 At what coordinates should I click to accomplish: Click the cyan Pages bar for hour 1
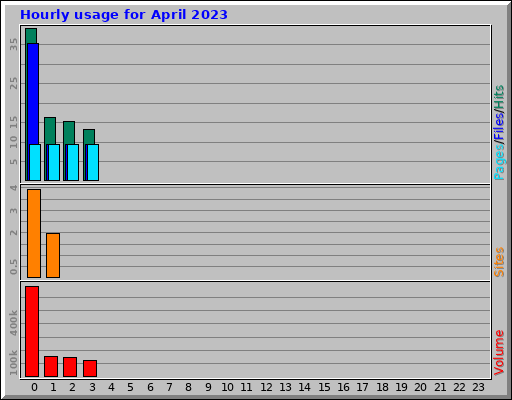point(54,162)
